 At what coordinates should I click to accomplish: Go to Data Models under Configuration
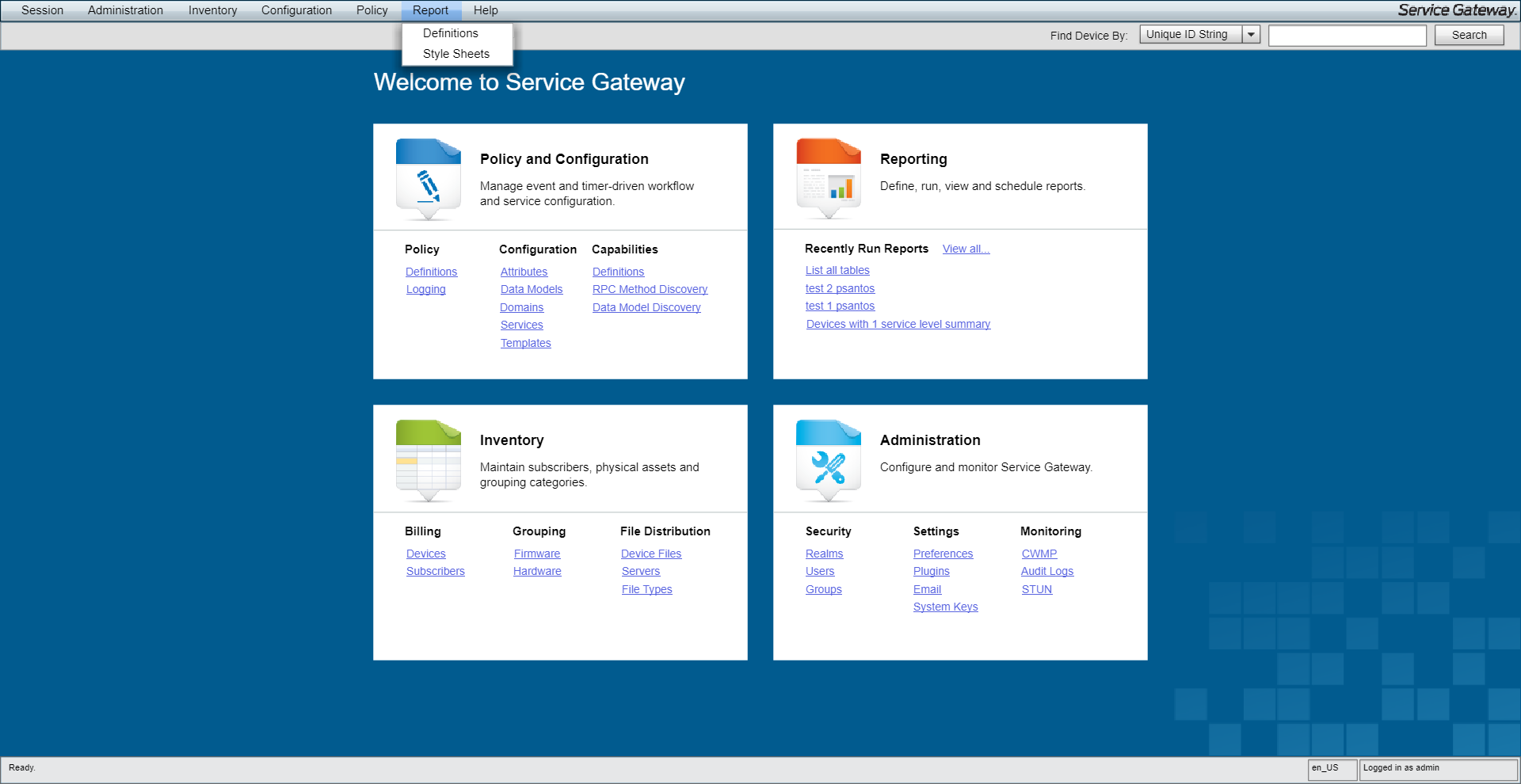coord(531,290)
